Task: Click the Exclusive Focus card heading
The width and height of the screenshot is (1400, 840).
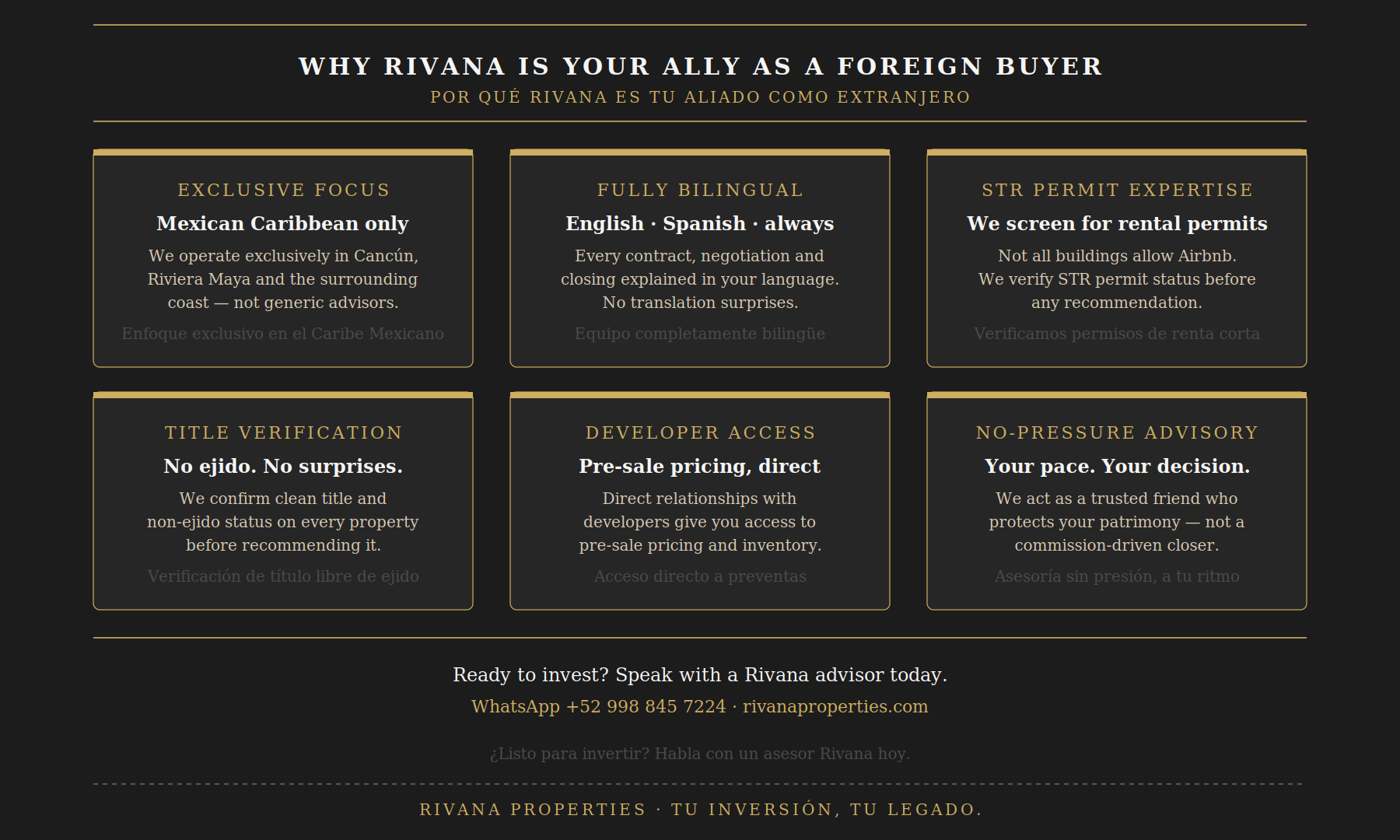Action: click(x=283, y=191)
